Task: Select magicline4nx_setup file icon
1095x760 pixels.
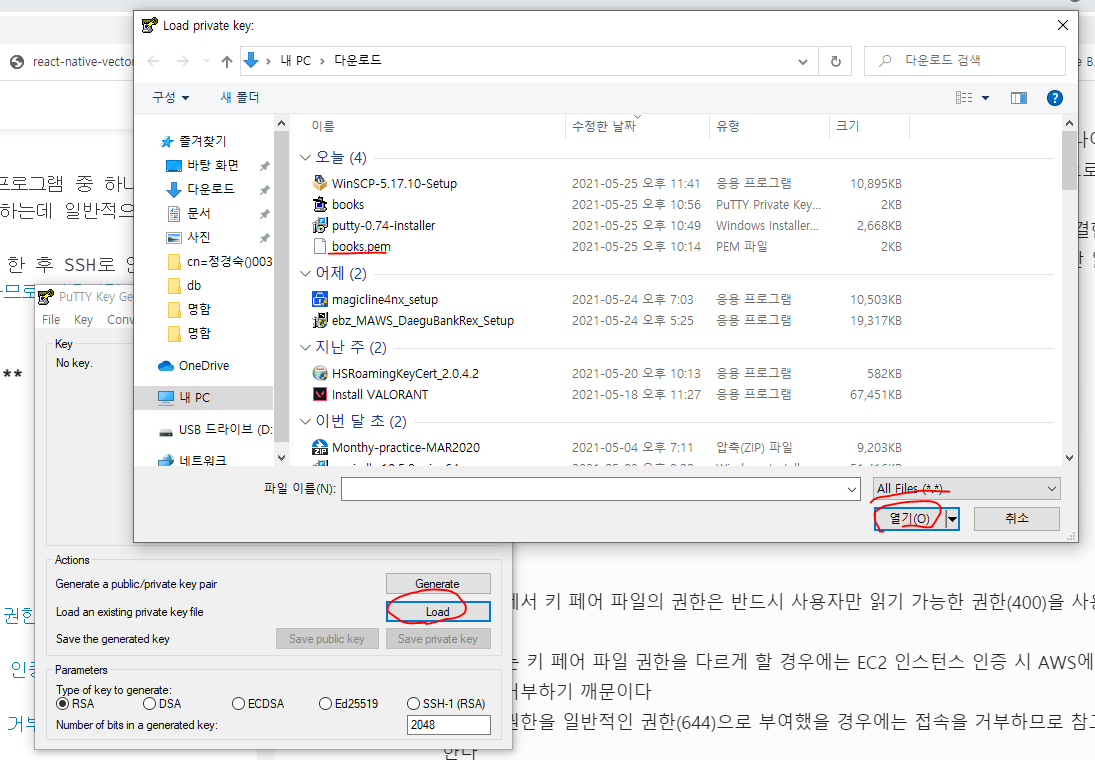Action: pos(320,299)
